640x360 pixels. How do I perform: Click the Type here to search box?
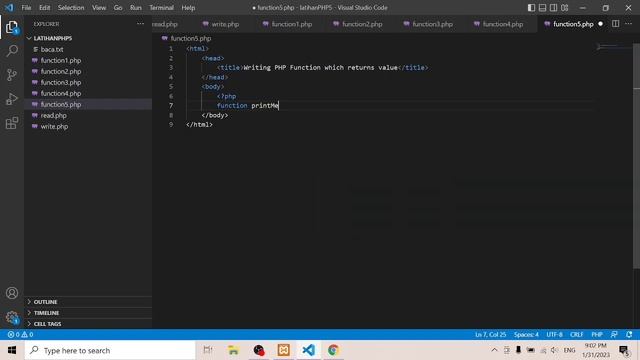pyautogui.click(x=110, y=350)
